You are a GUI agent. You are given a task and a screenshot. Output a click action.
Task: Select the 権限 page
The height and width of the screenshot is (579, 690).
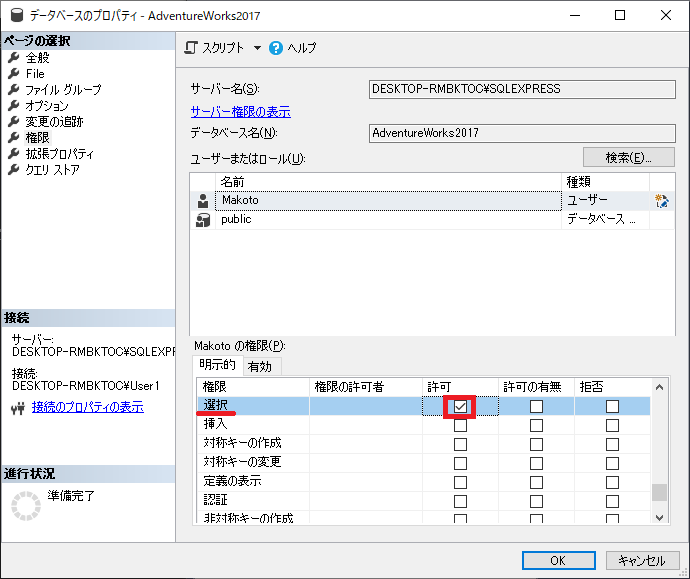(x=37, y=138)
